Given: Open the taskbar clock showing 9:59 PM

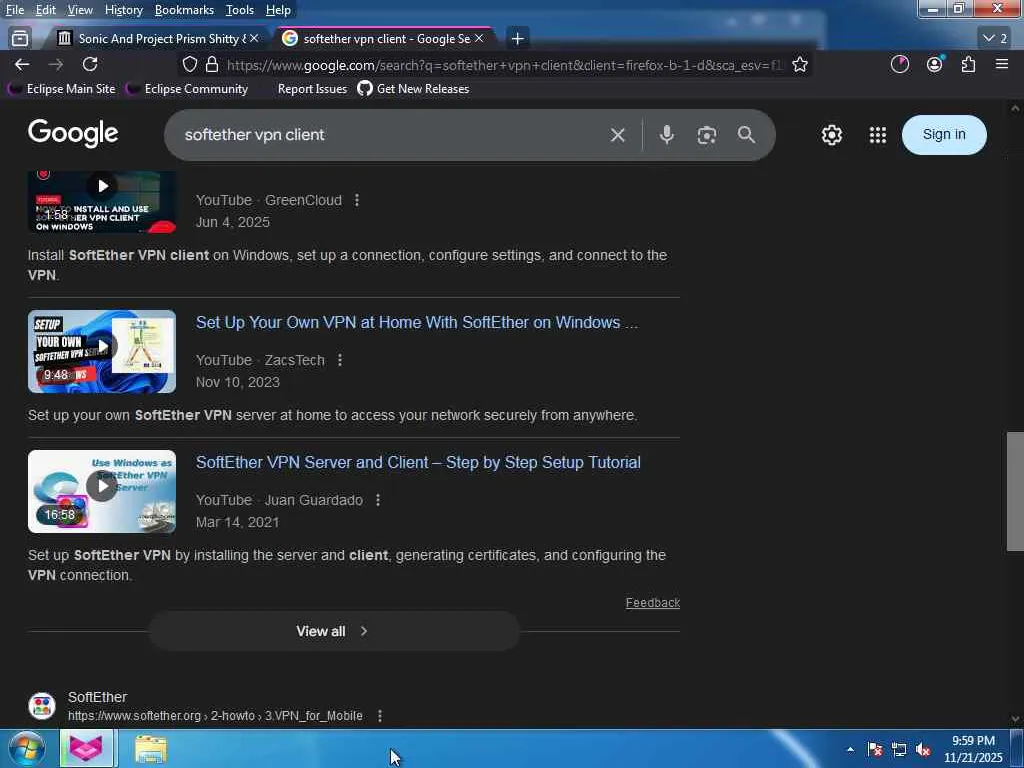Looking at the screenshot, I should (973, 749).
